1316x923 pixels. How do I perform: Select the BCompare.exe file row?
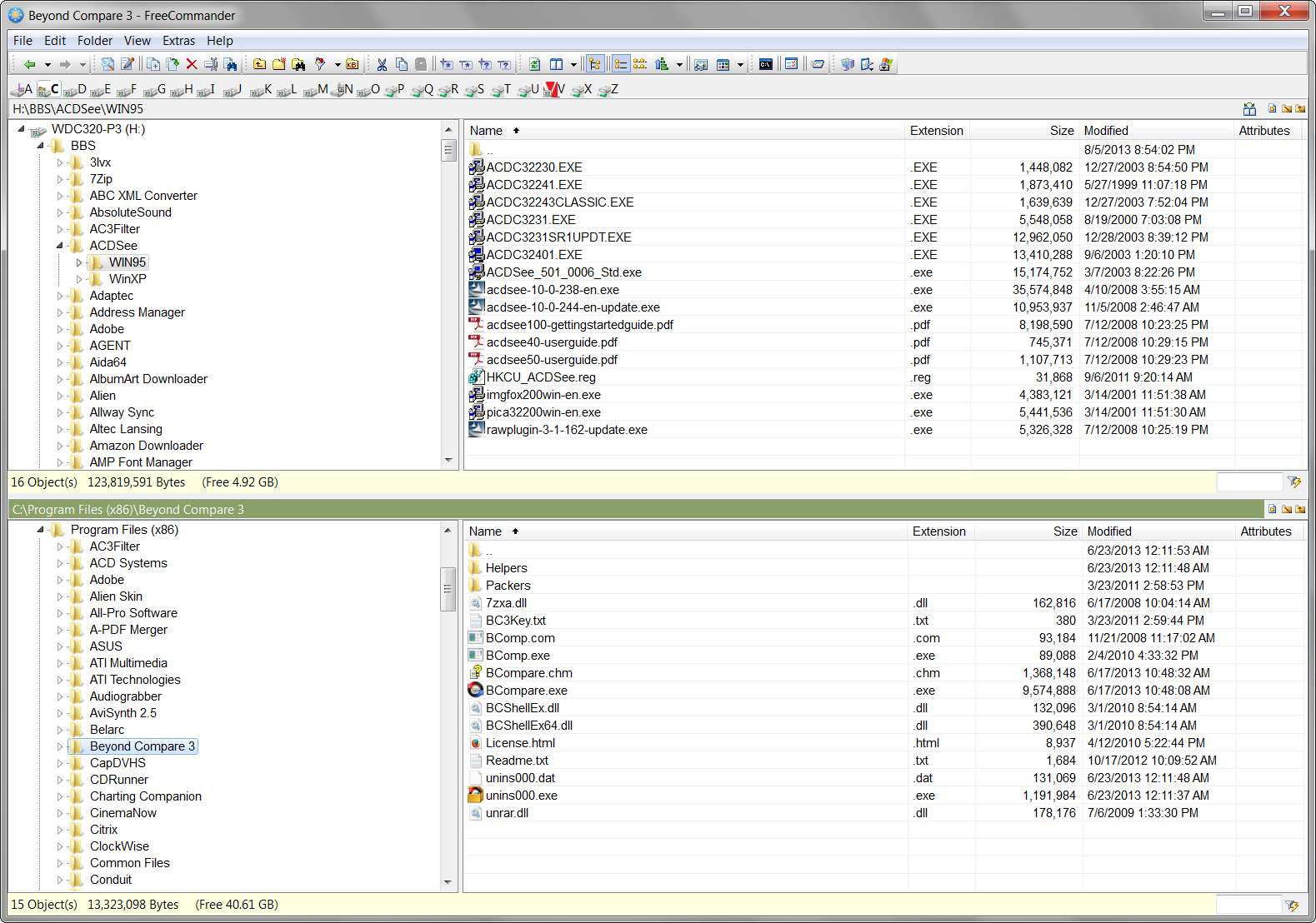click(883, 691)
